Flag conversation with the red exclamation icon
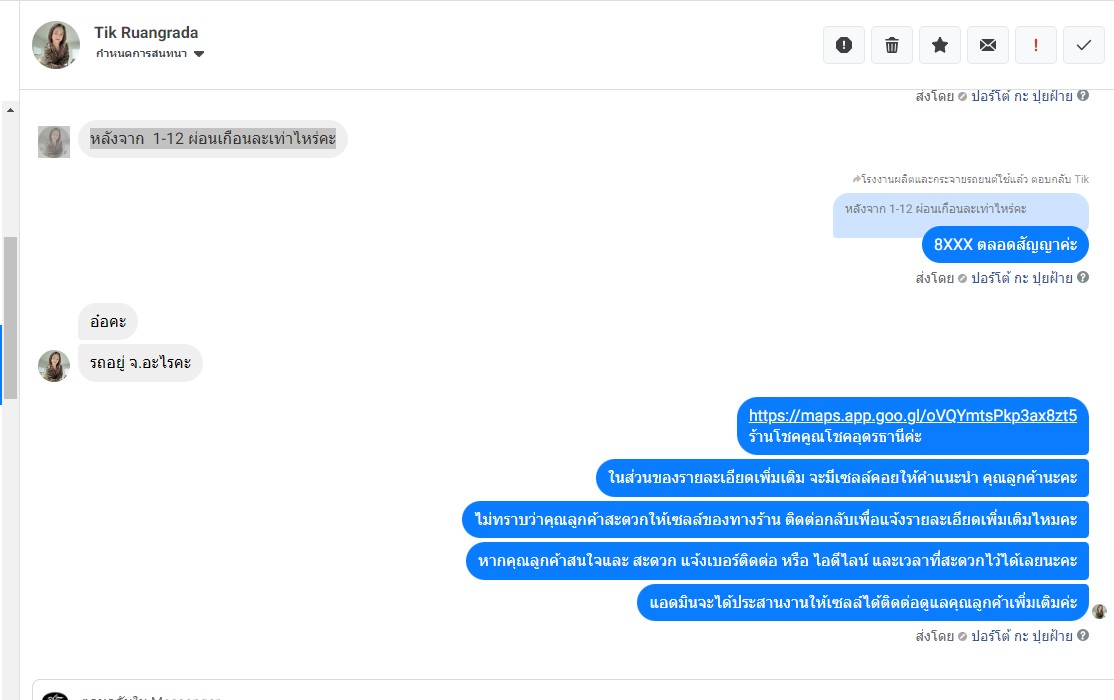 [x=1036, y=45]
